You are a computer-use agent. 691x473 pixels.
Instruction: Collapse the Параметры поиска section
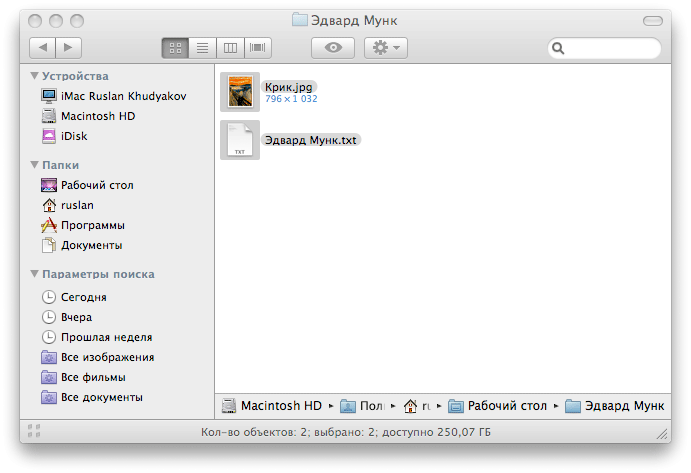34,274
